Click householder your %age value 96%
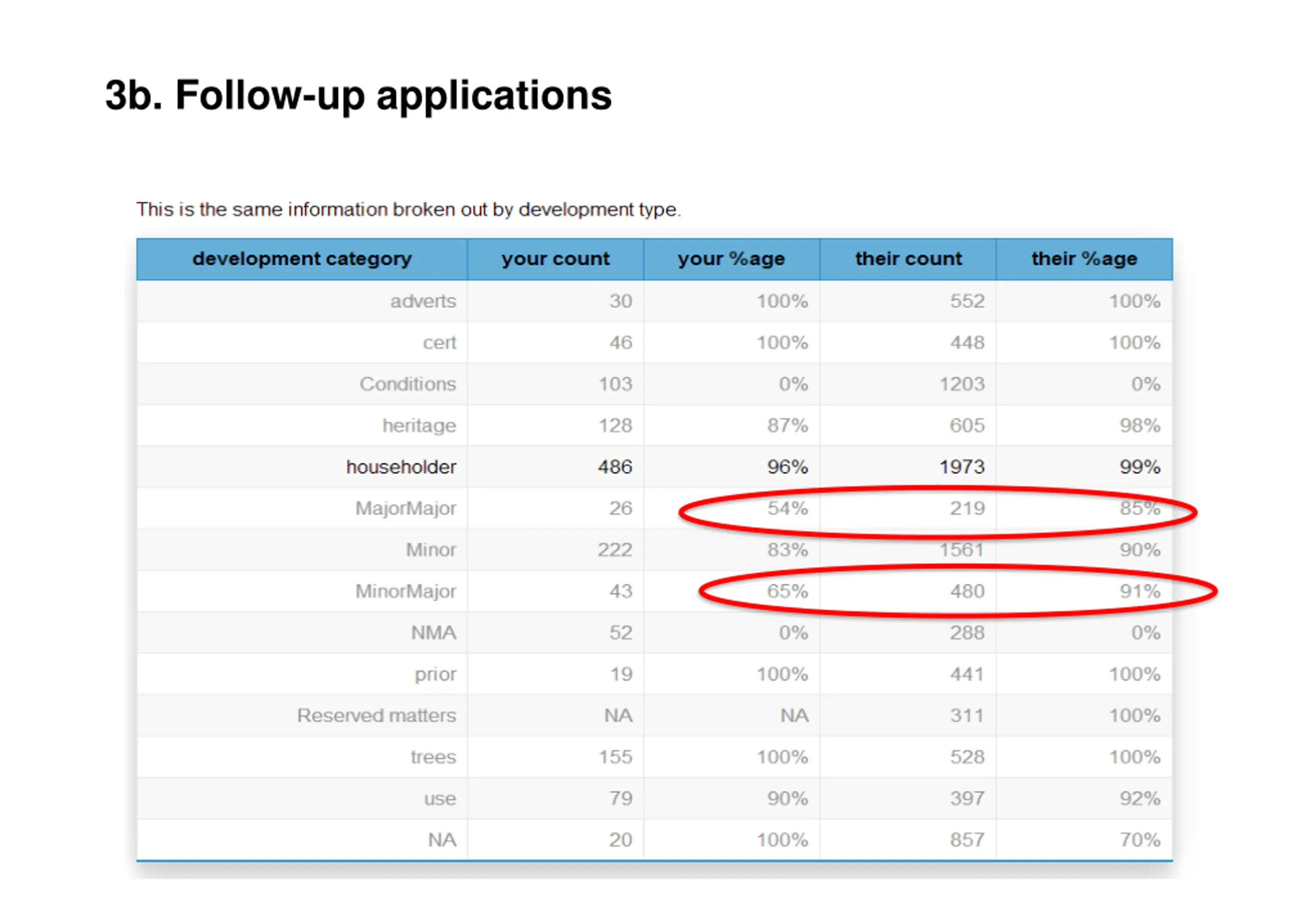1316x911 pixels. pyautogui.click(x=787, y=467)
